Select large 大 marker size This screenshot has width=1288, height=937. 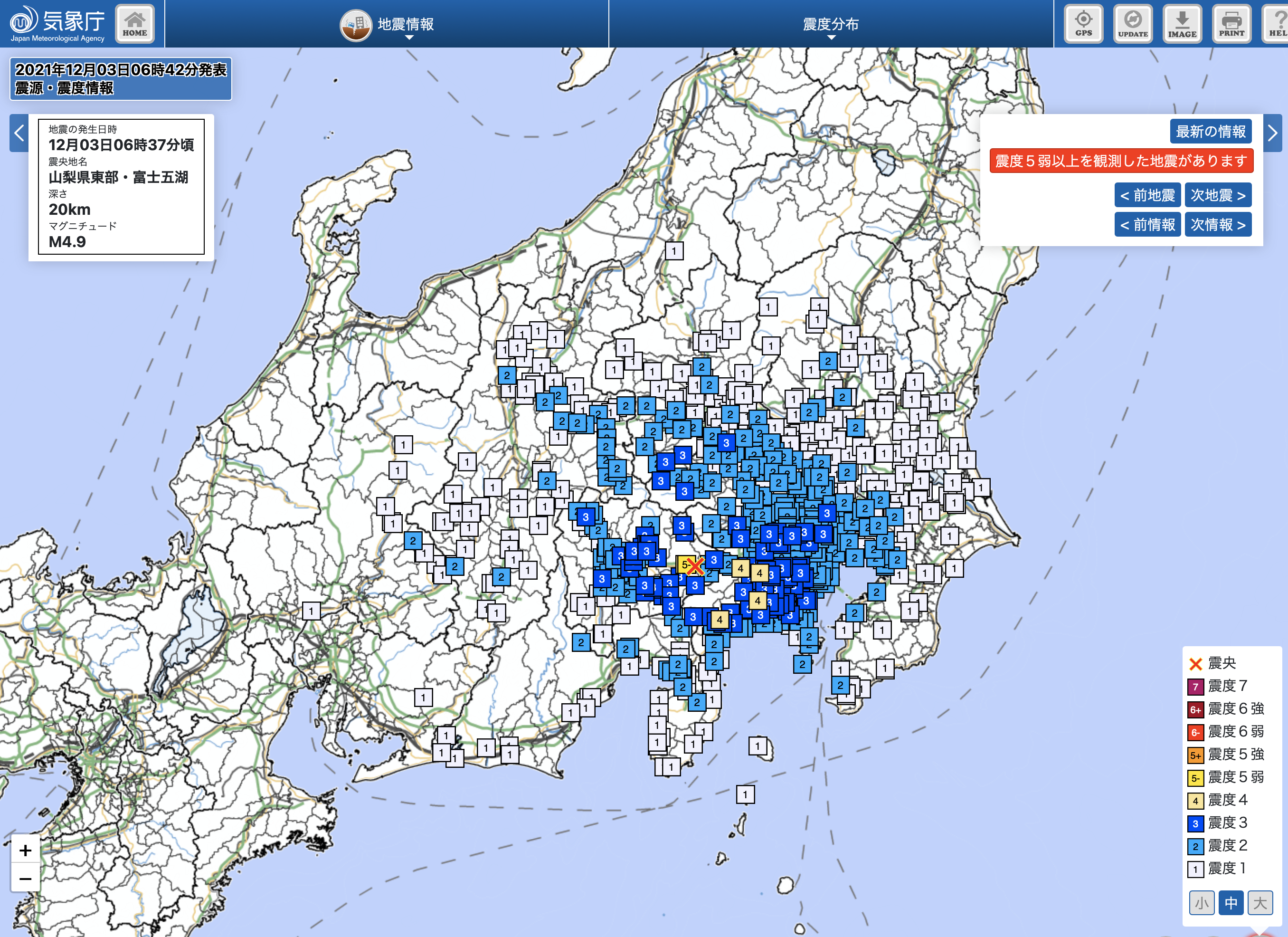pyautogui.click(x=1260, y=902)
